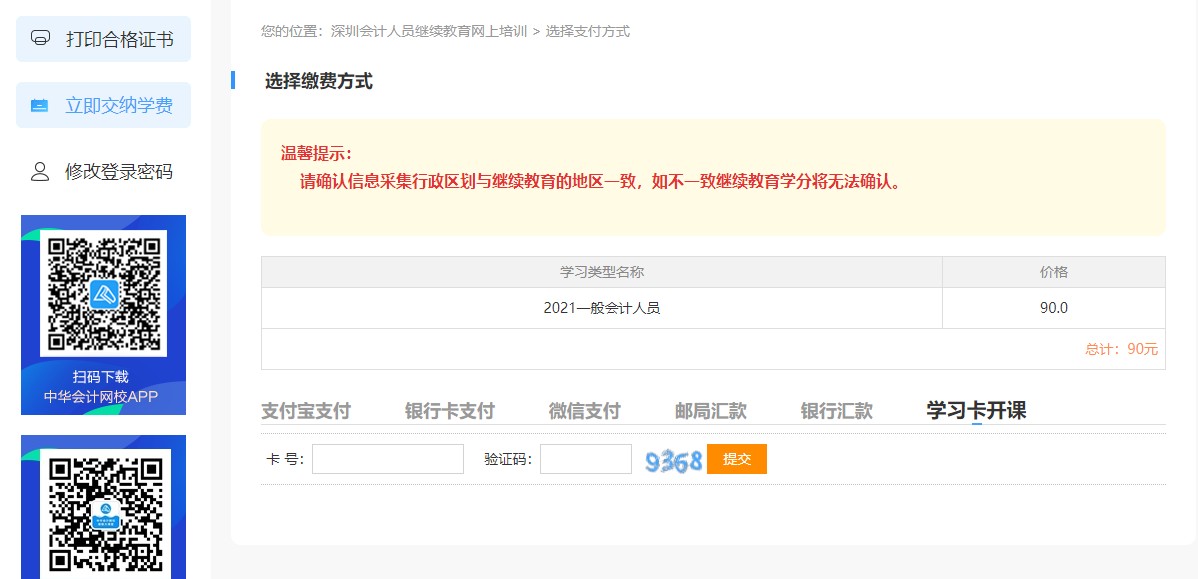Click the 中华会计网校APP download QR code
This screenshot has width=1198, height=579.
coord(103,293)
